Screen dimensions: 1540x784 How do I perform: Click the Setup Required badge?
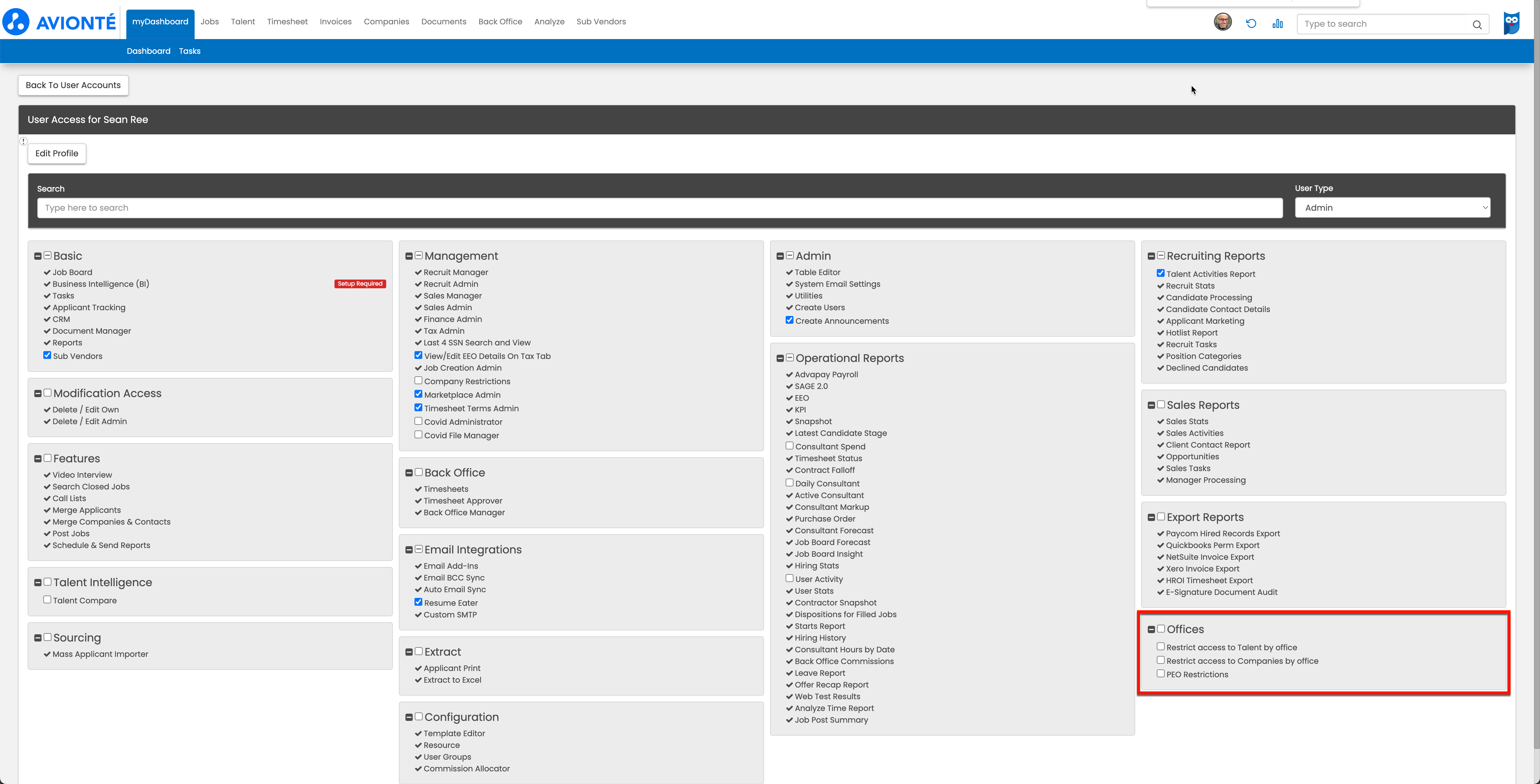(360, 284)
